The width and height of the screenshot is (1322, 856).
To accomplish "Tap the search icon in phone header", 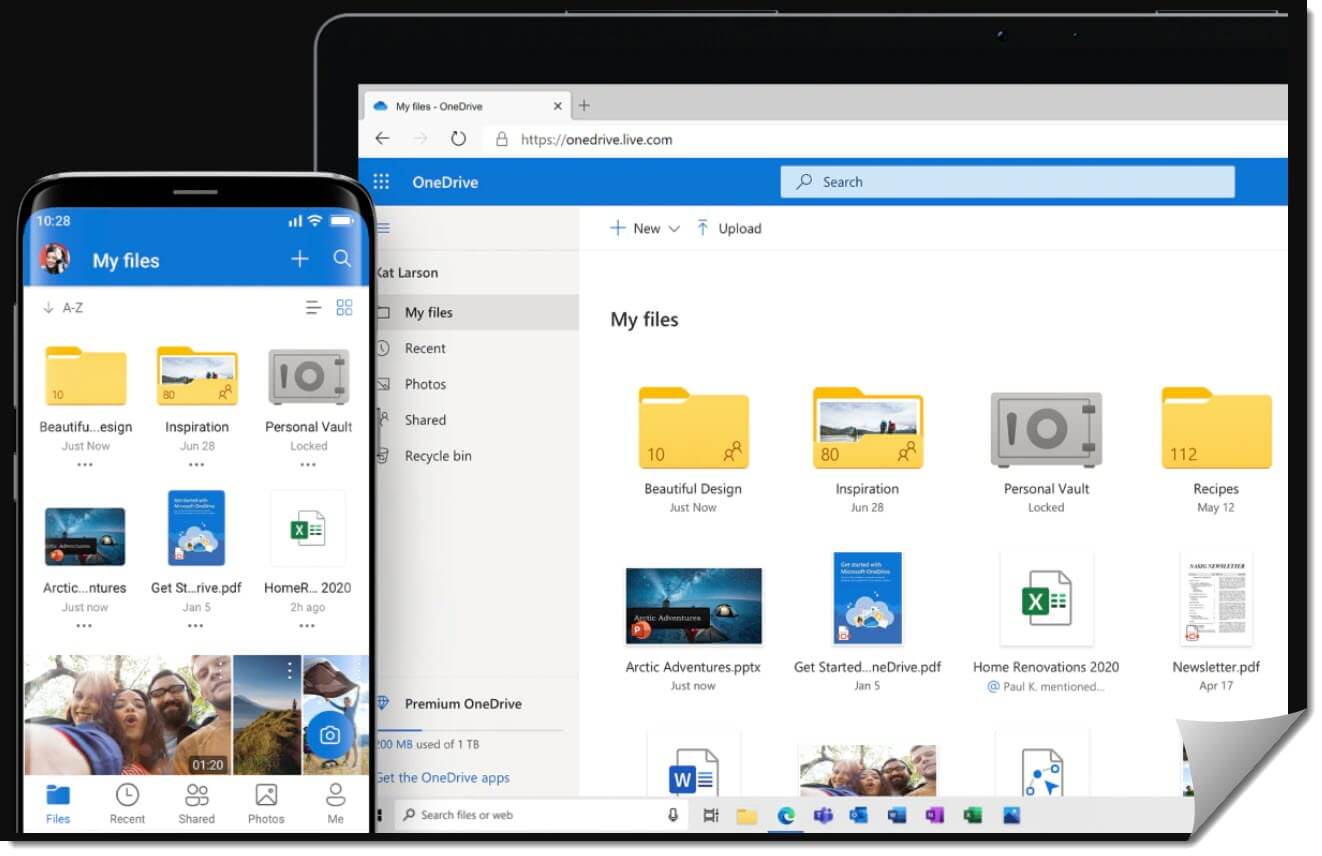I will point(342,259).
